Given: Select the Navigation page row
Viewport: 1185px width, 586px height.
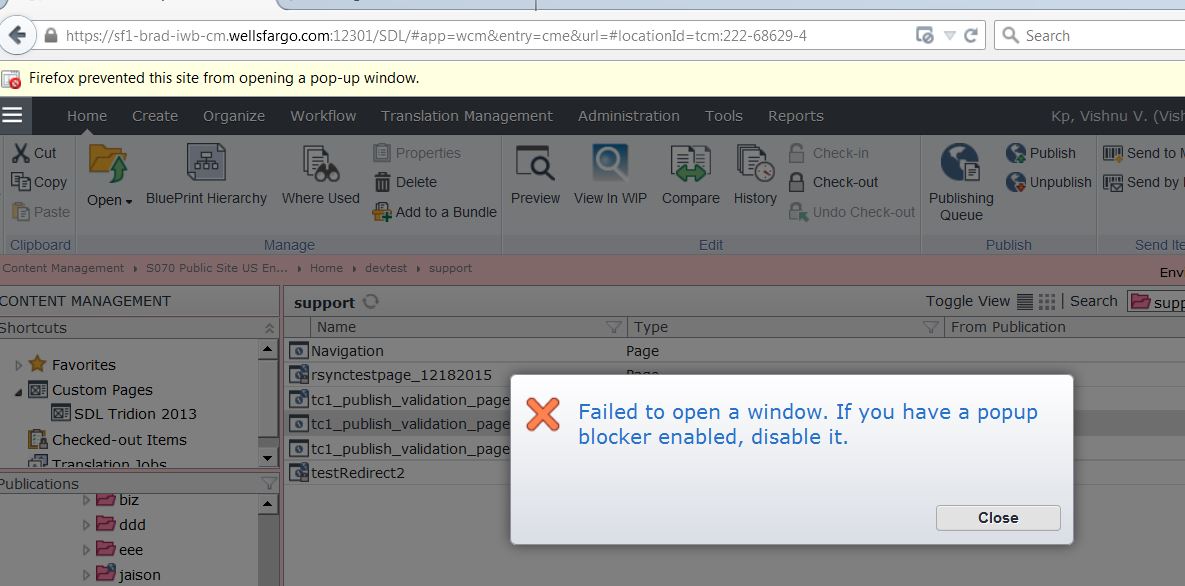Looking at the screenshot, I should tap(733, 351).
